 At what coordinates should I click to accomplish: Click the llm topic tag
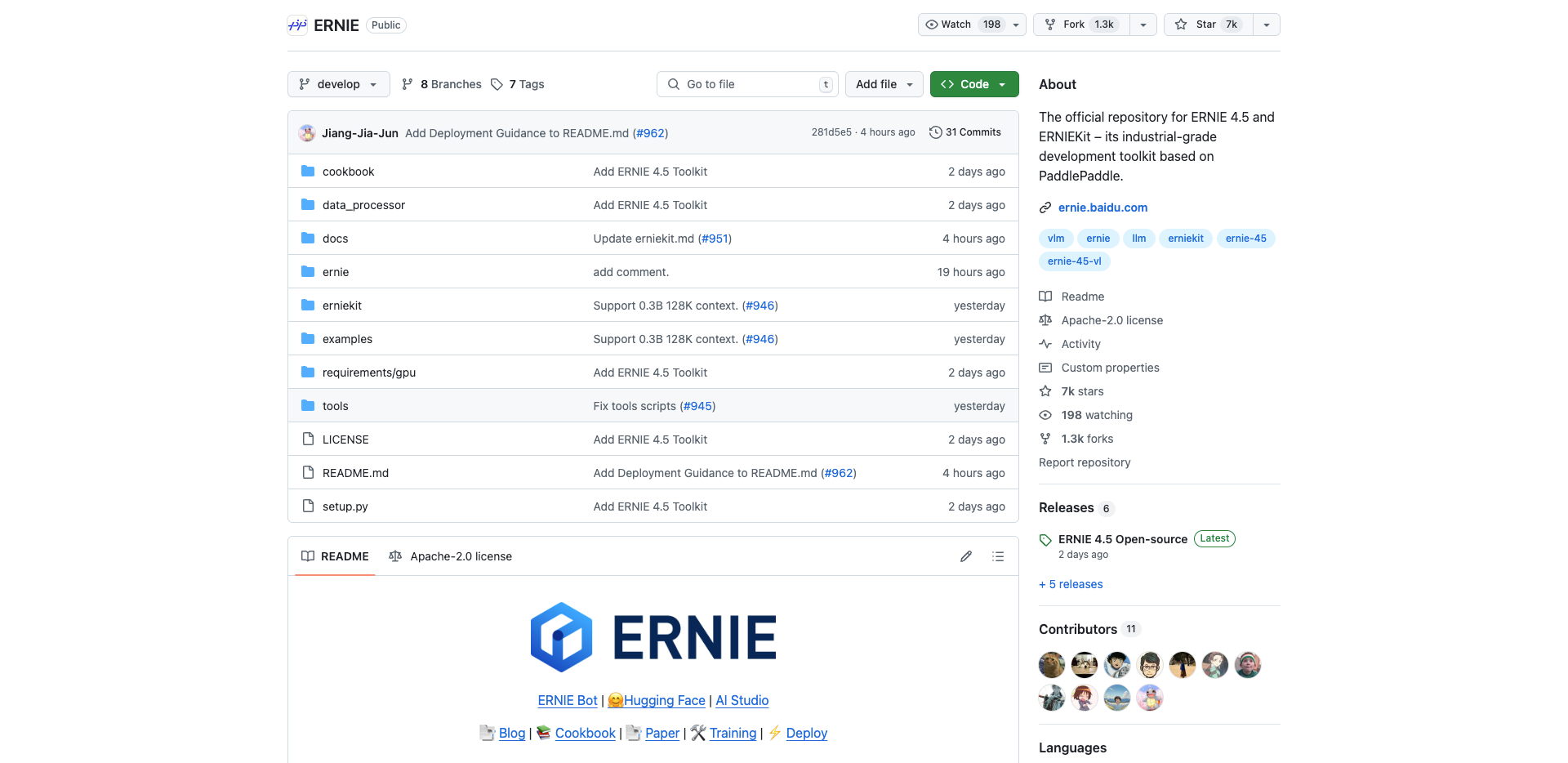(x=1139, y=239)
